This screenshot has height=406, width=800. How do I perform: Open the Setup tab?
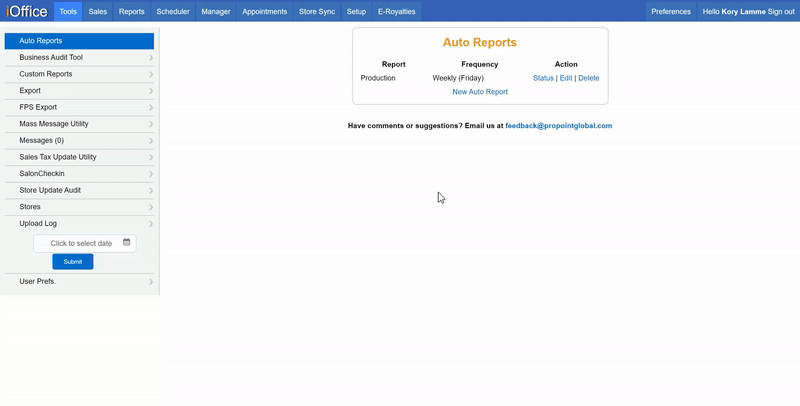[356, 11]
